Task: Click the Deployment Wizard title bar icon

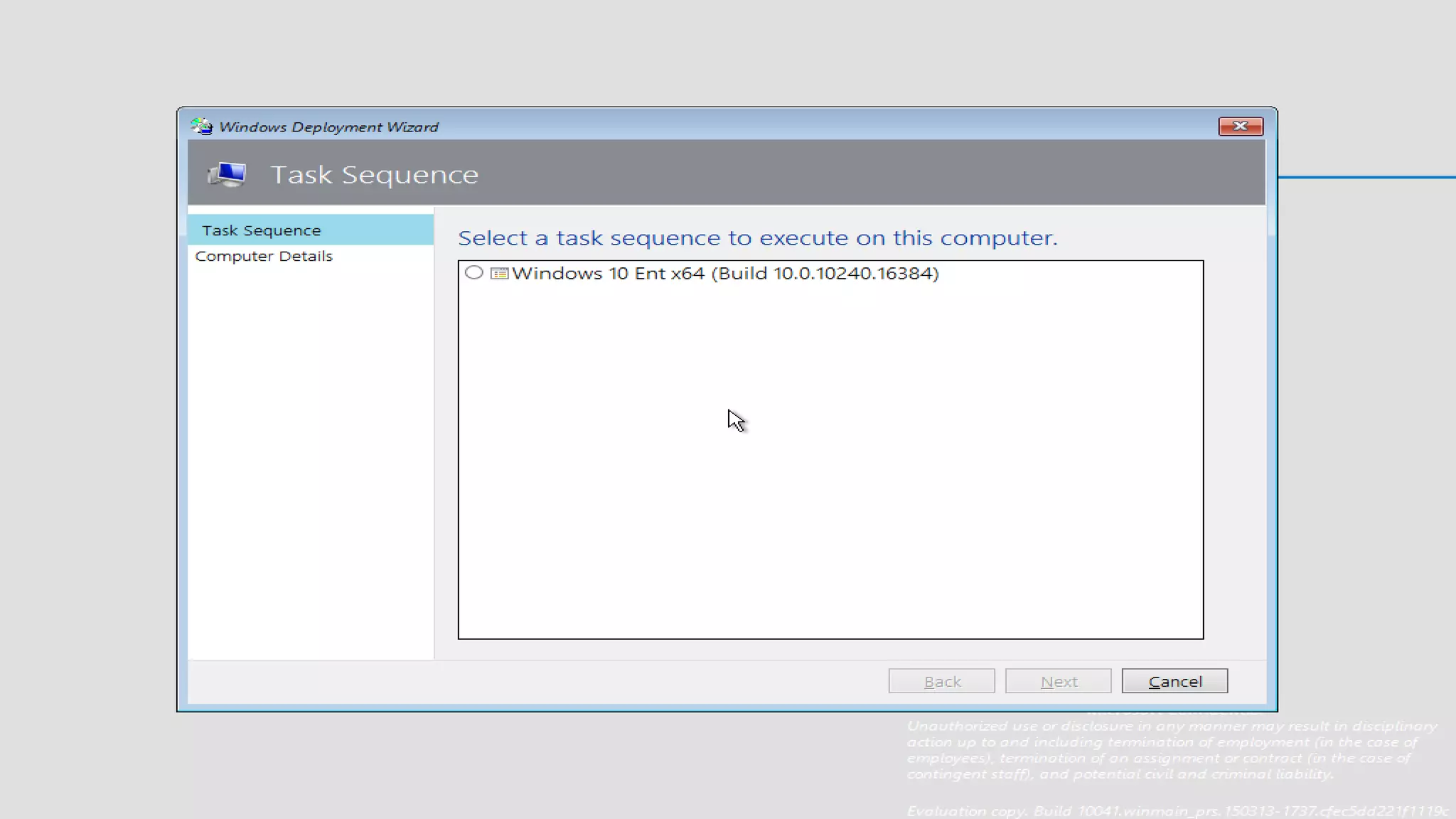Action: pos(202,127)
